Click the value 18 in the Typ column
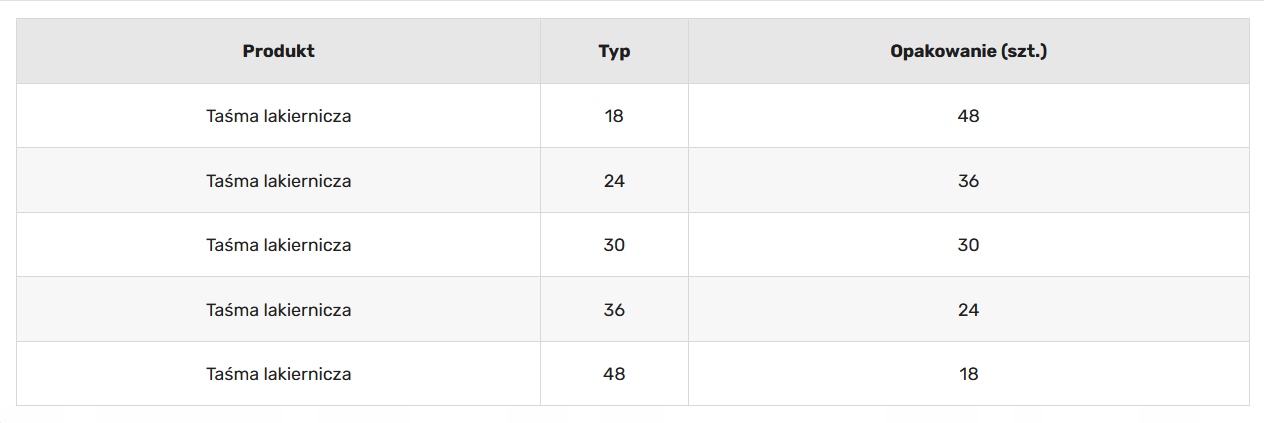This screenshot has height=423, width=1264. 614,116
